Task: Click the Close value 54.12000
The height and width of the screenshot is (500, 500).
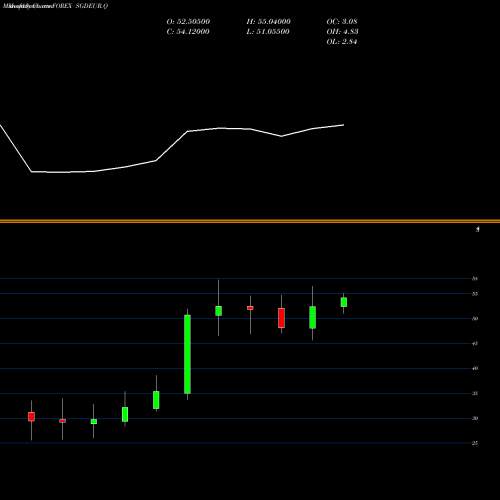Action: pyautogui.click(x=188, y=32)
